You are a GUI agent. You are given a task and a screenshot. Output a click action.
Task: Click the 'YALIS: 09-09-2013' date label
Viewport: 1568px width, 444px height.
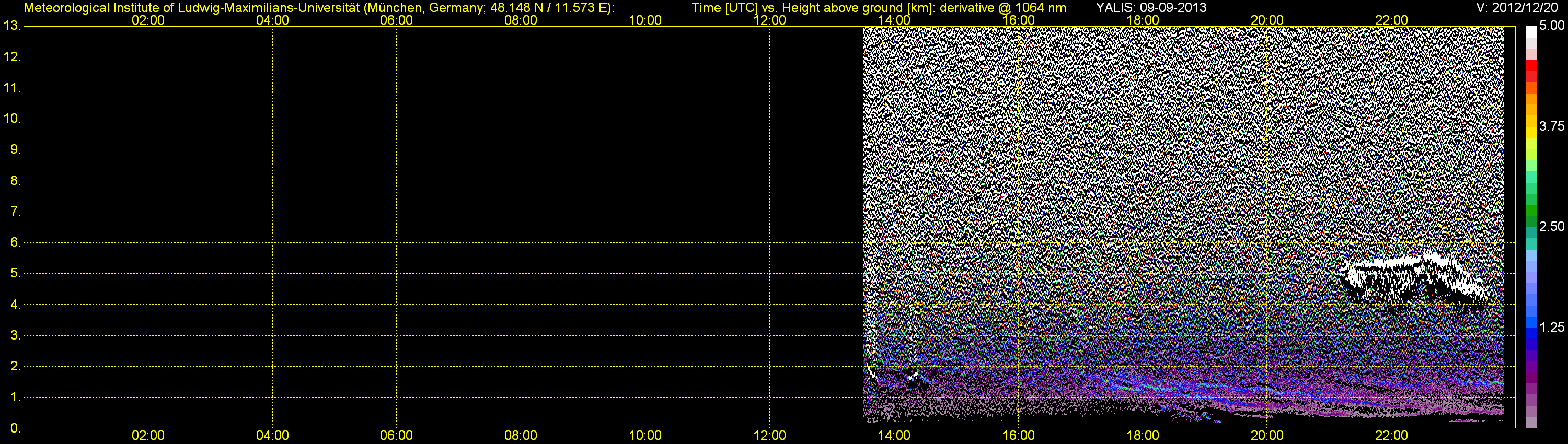[x=1151, y=8]
